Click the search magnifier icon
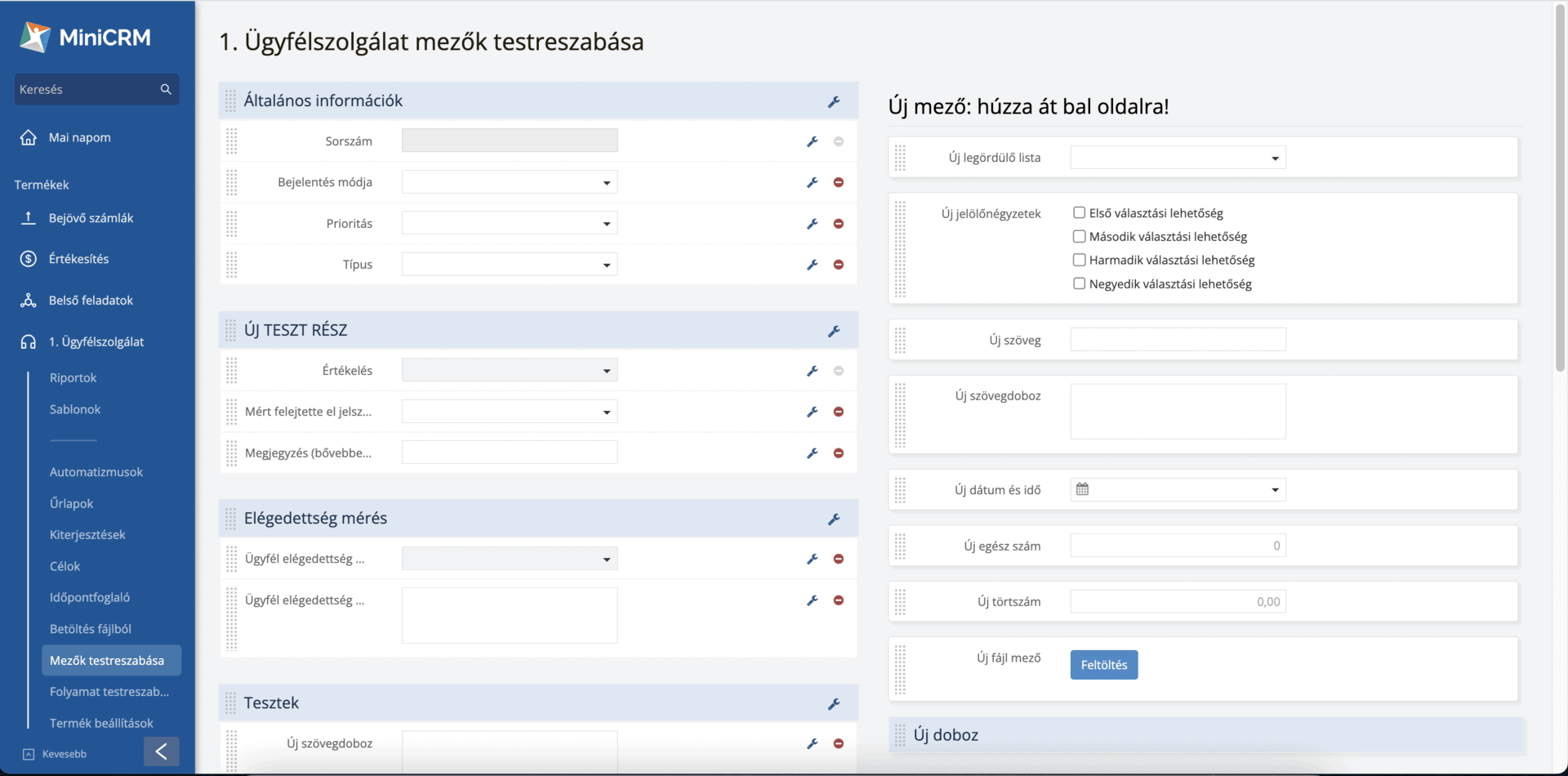 (166, 89)
